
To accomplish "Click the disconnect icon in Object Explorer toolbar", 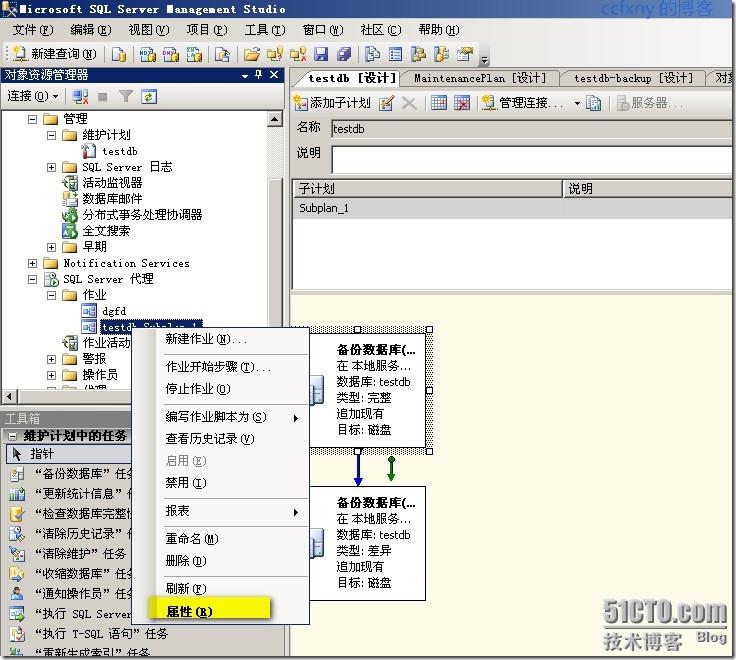I will (x=80, y=97).
